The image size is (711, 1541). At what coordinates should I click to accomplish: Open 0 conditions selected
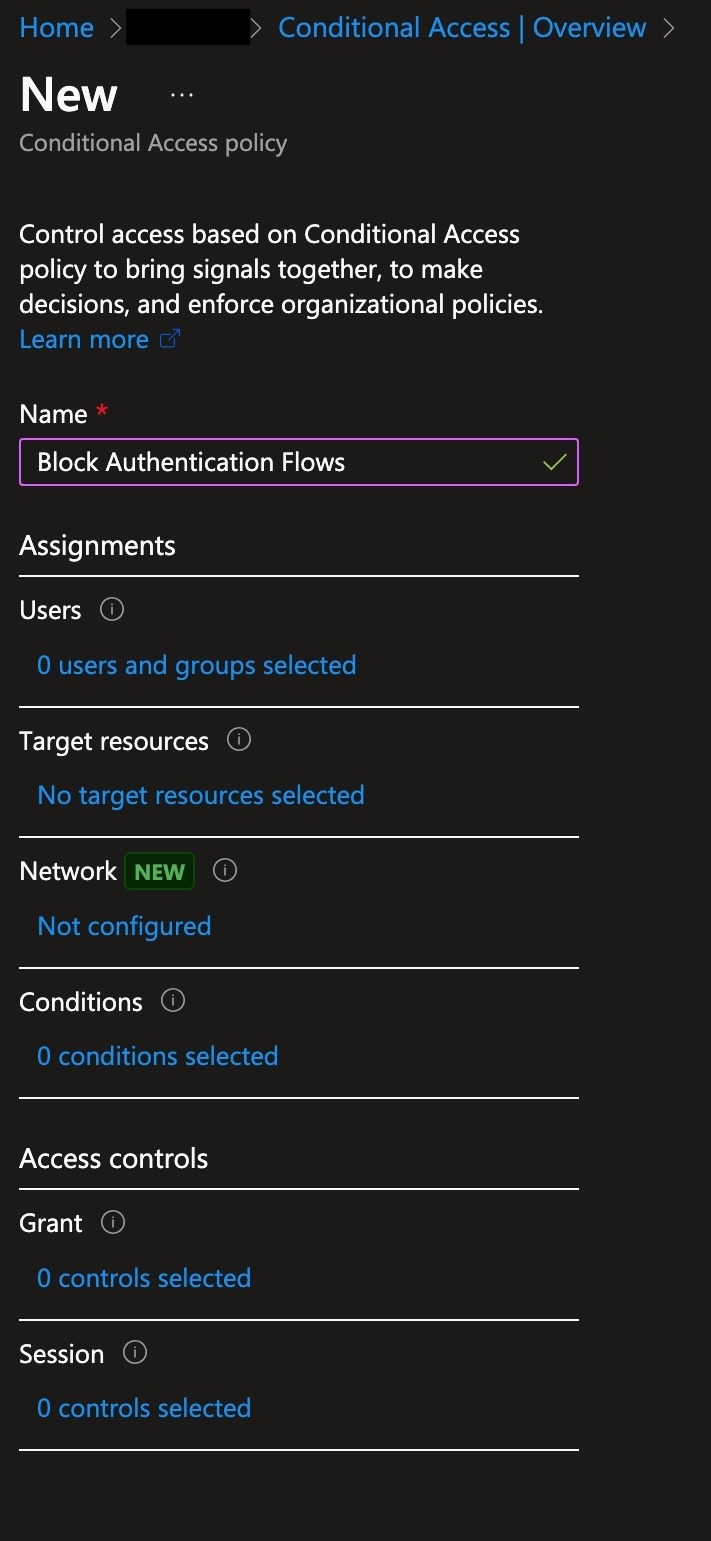tap(158, 1056)
